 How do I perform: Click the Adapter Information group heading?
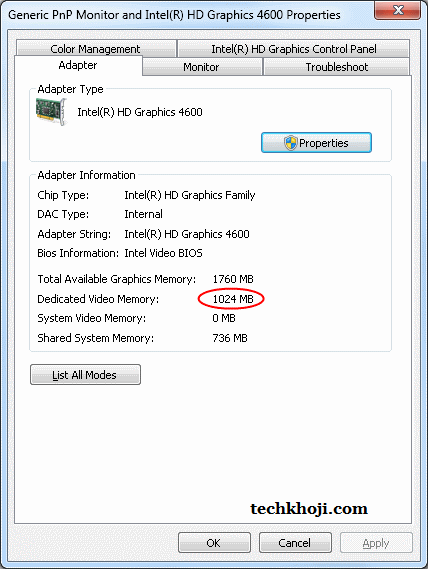[x=86, y=175]
